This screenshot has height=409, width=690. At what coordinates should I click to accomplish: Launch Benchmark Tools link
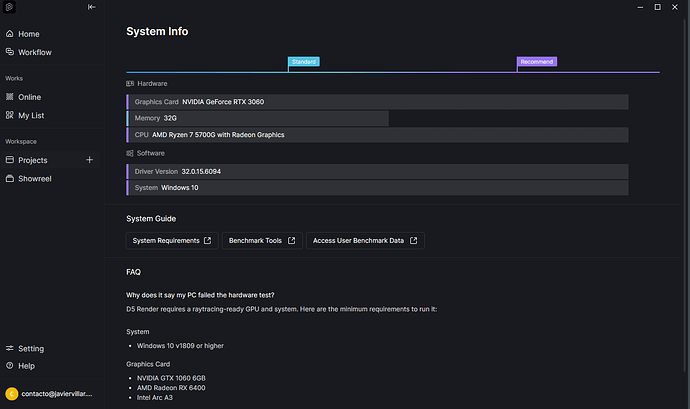[262, 240]
